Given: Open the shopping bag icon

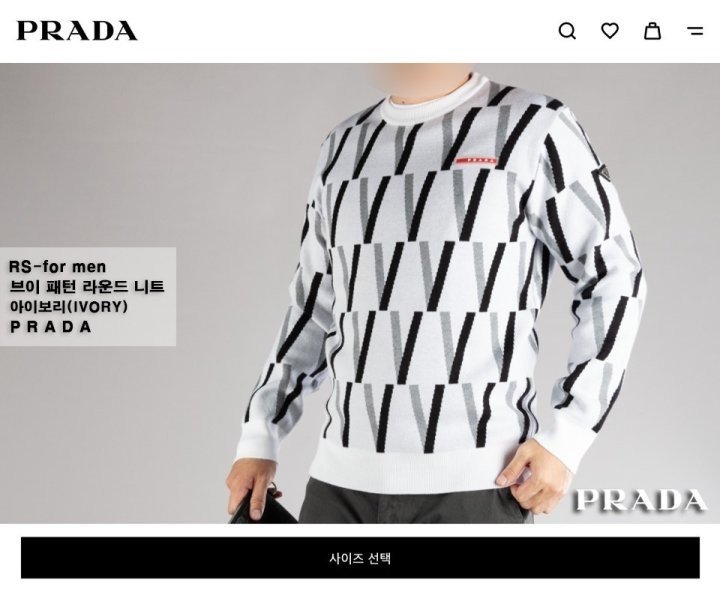Looking at the screenshot, I should coord(652,31).
